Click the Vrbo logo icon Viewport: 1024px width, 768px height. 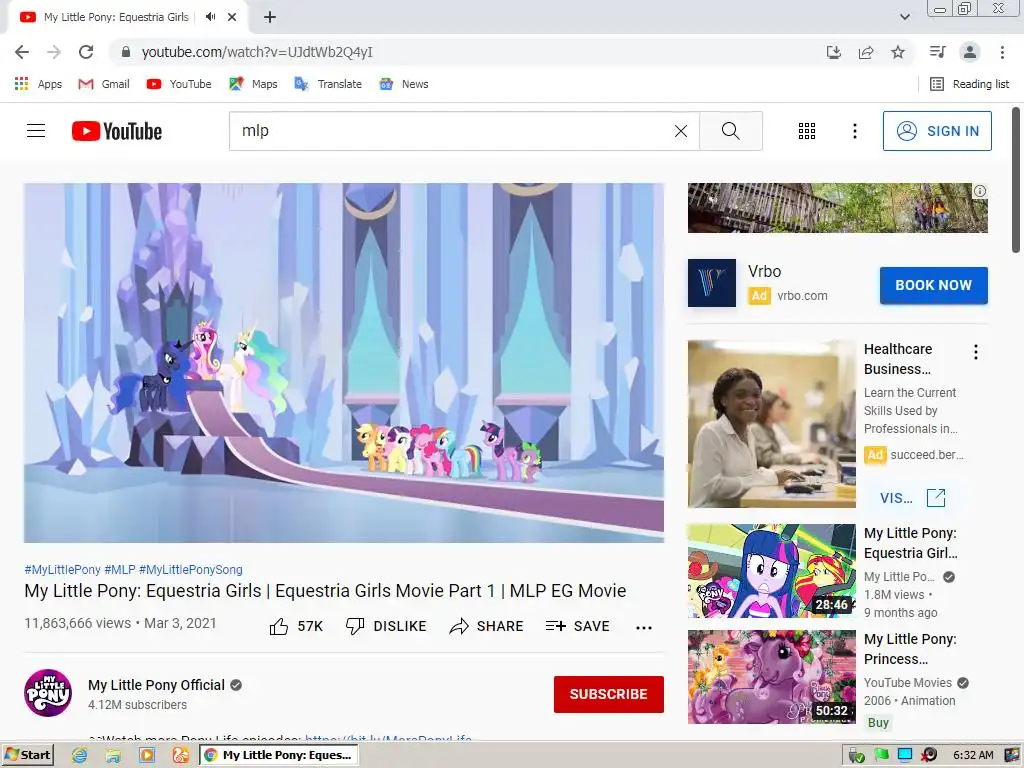(712, 283)
